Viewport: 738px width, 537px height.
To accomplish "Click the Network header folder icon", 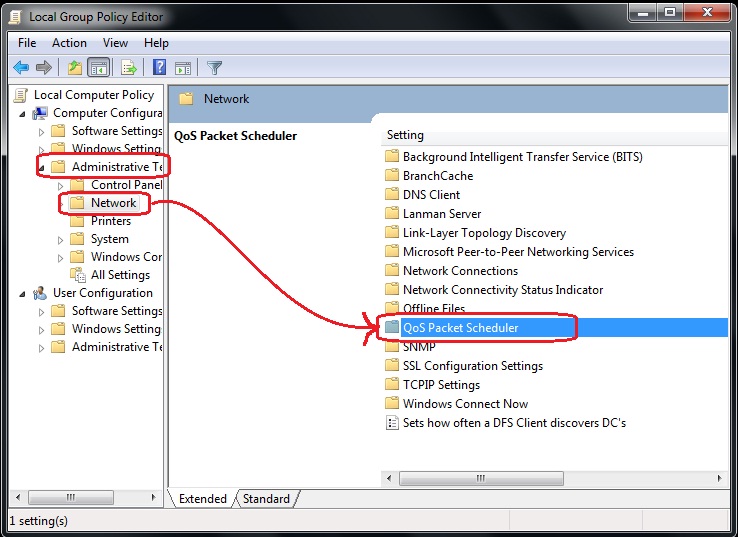I will 186,98.
